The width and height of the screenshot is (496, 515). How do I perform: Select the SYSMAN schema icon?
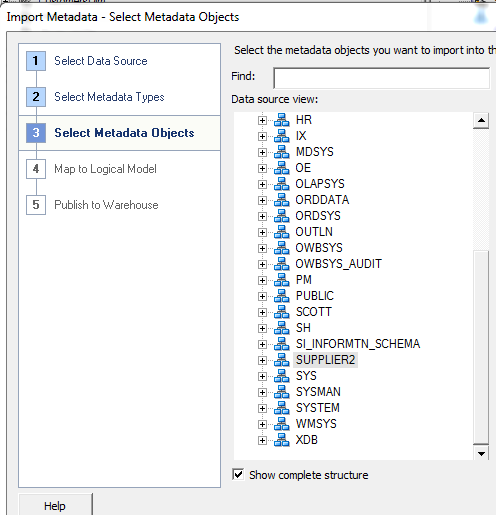[282, 392]
